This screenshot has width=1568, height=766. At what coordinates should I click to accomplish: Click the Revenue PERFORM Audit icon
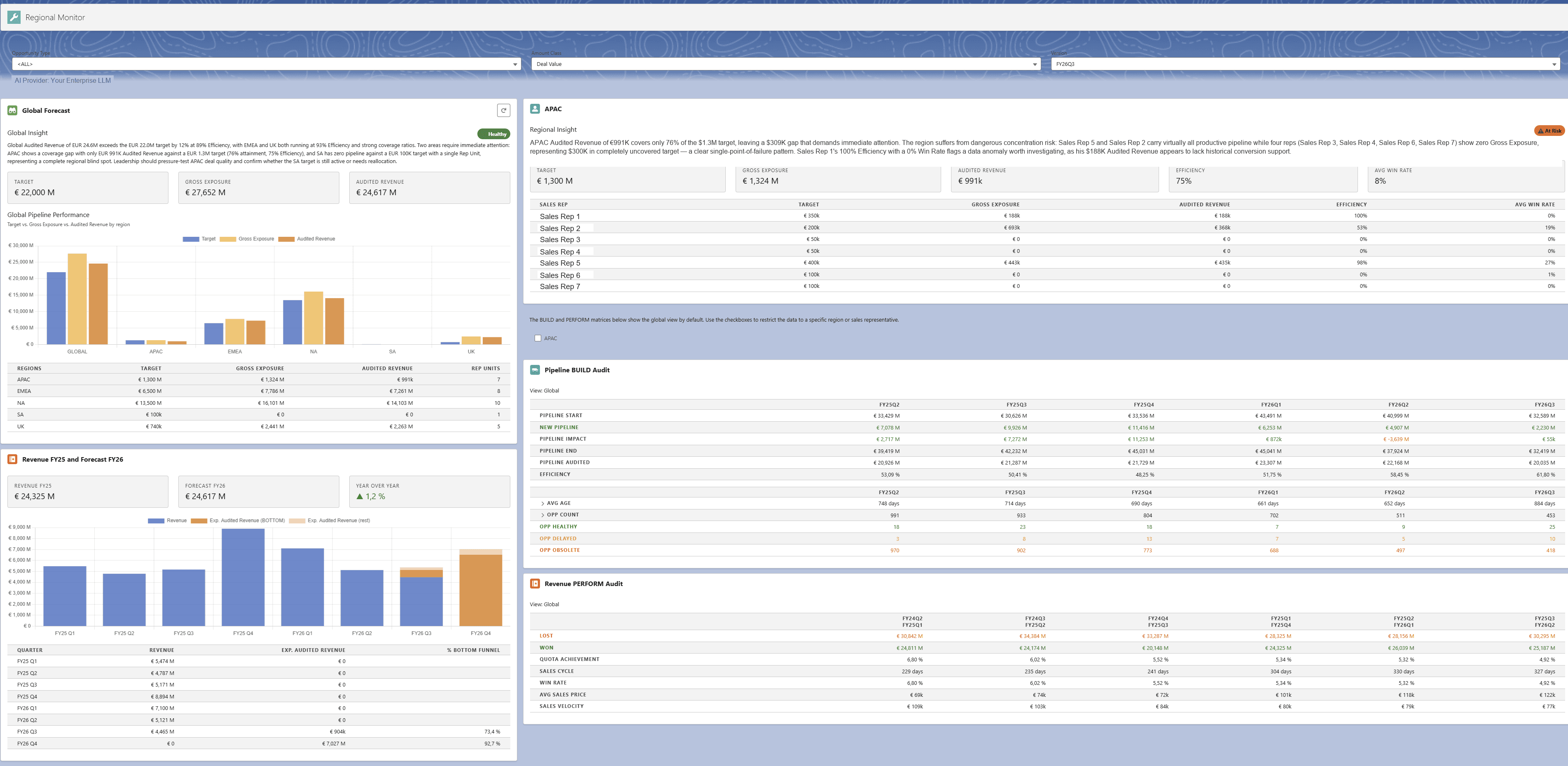[x=535, y=584]
